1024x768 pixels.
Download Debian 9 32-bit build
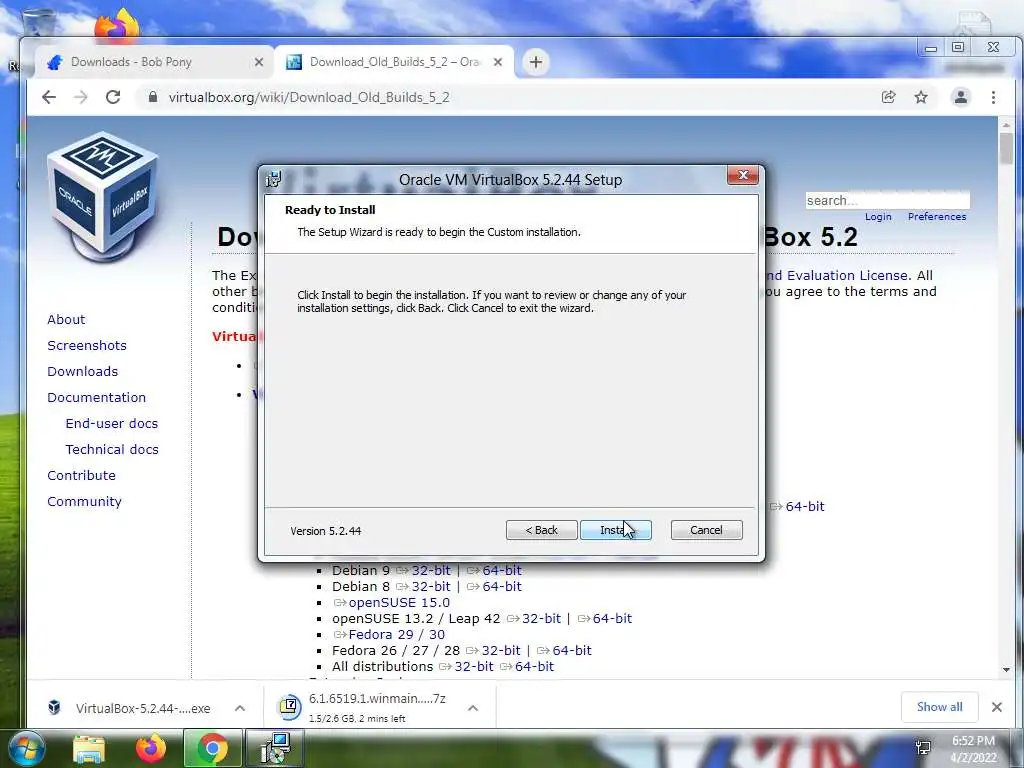pos(431,570)
